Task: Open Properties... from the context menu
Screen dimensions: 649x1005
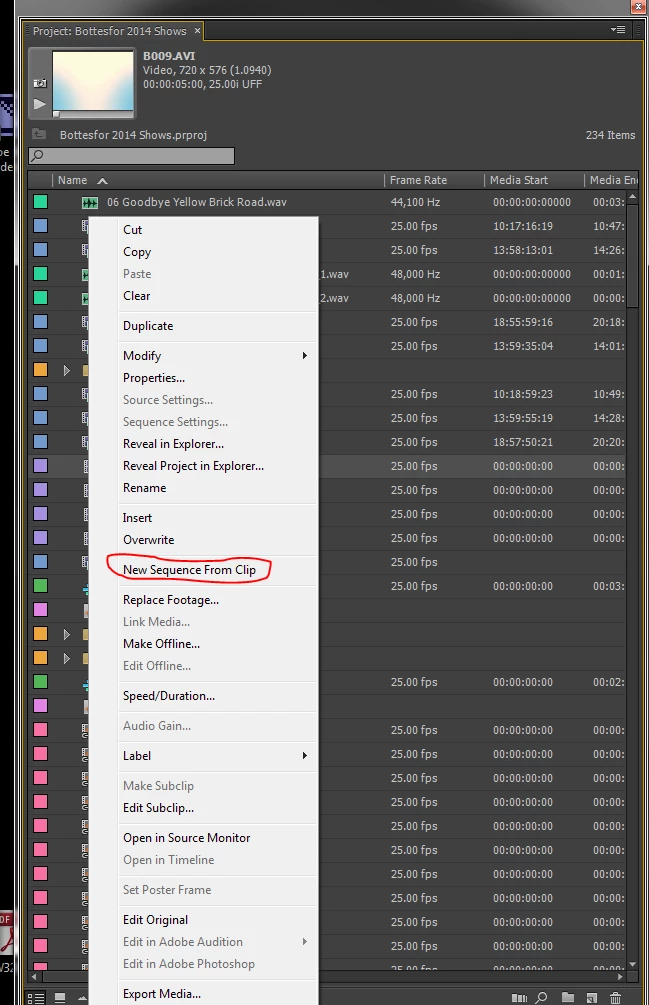Action: pos(154,378)
